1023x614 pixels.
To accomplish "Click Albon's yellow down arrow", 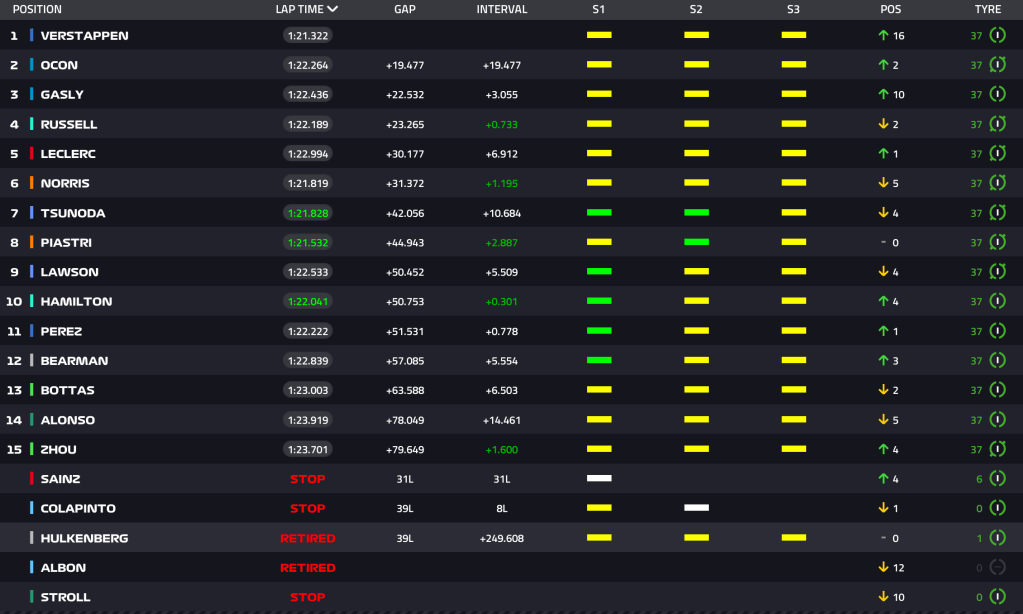I will (883, 567).
